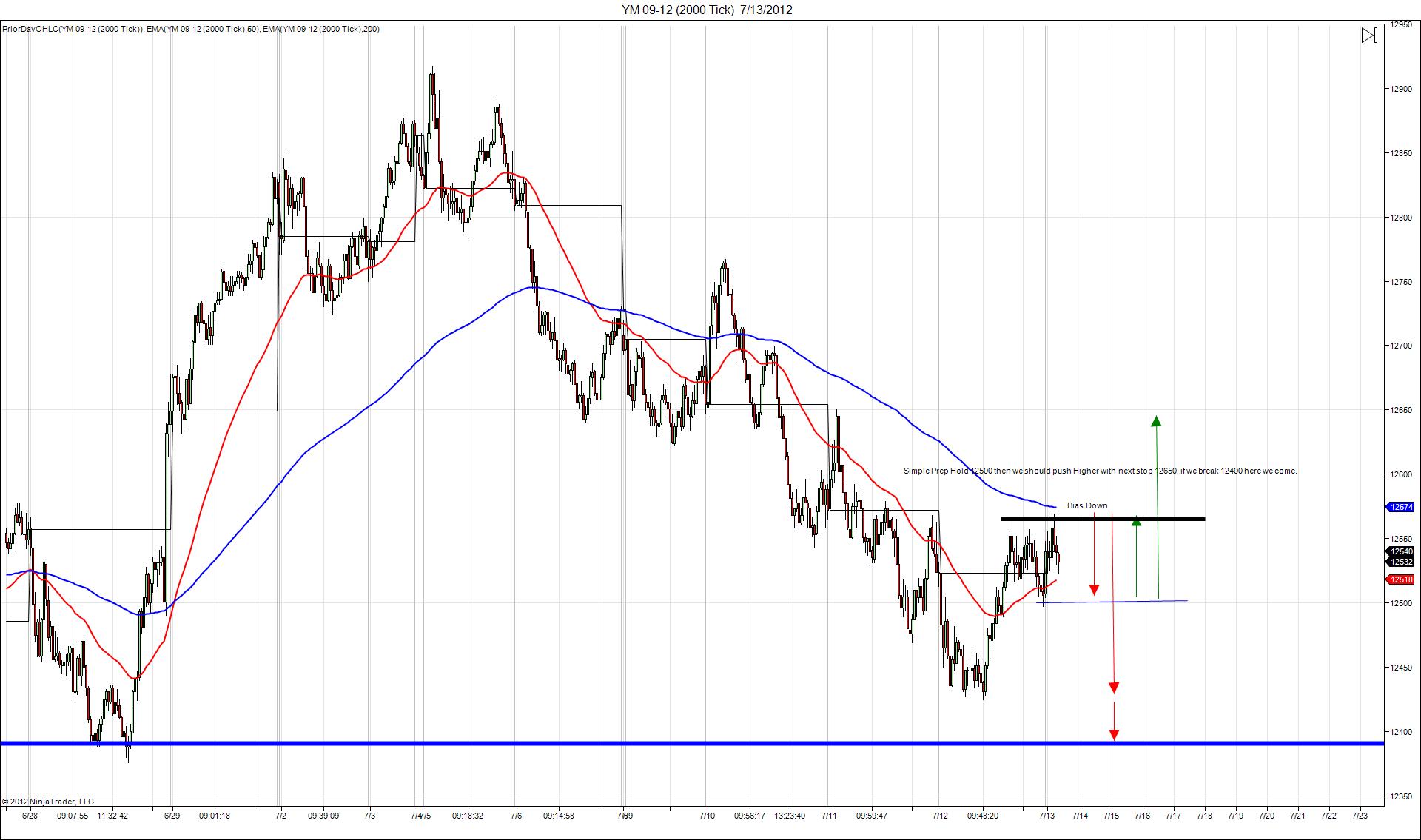Click the 09:14:58 time label
Image resolution: width=1421 pixels, height=840 pixels.
[558, 816]
